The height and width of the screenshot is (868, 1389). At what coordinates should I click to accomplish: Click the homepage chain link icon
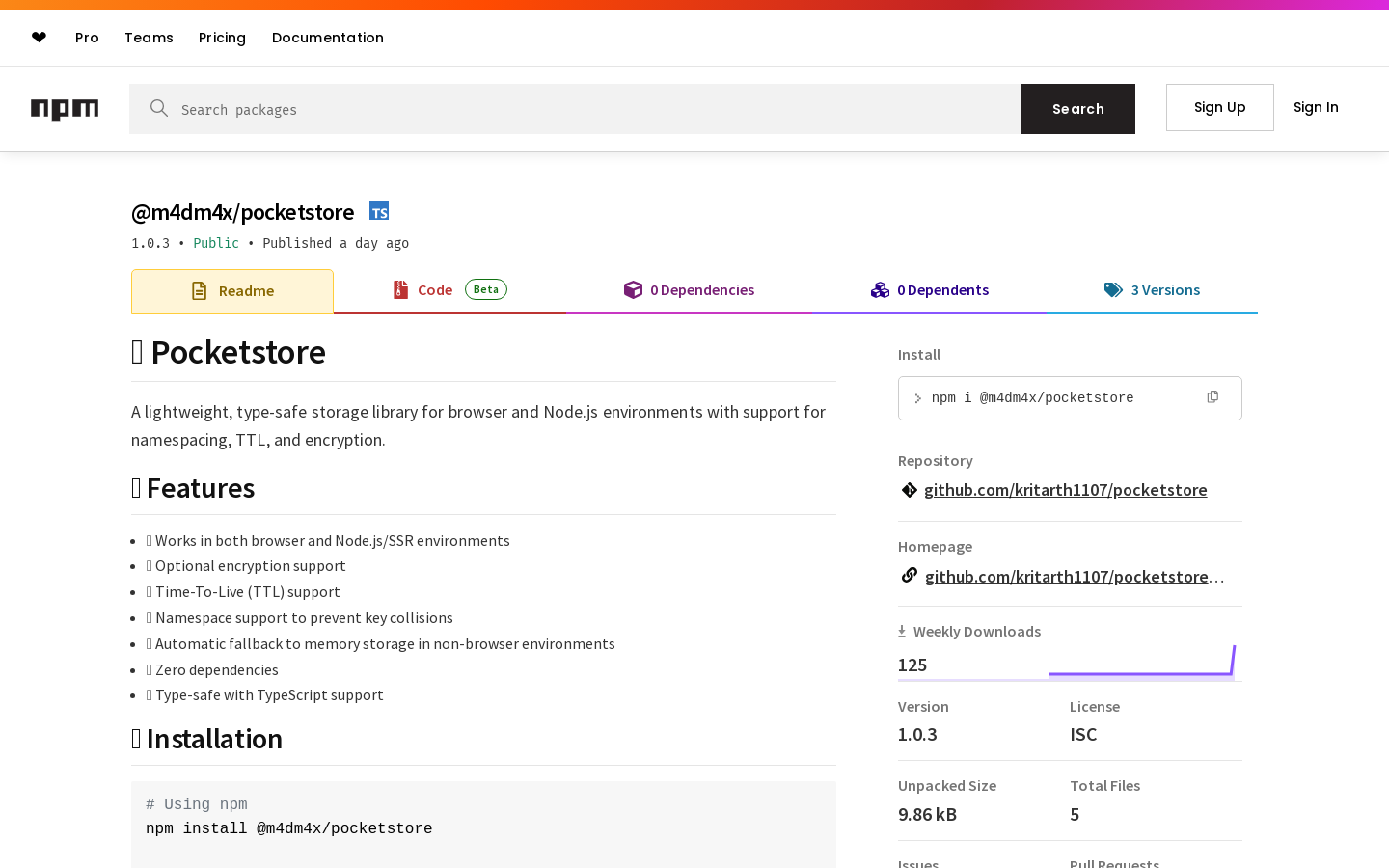click(909, 576)
